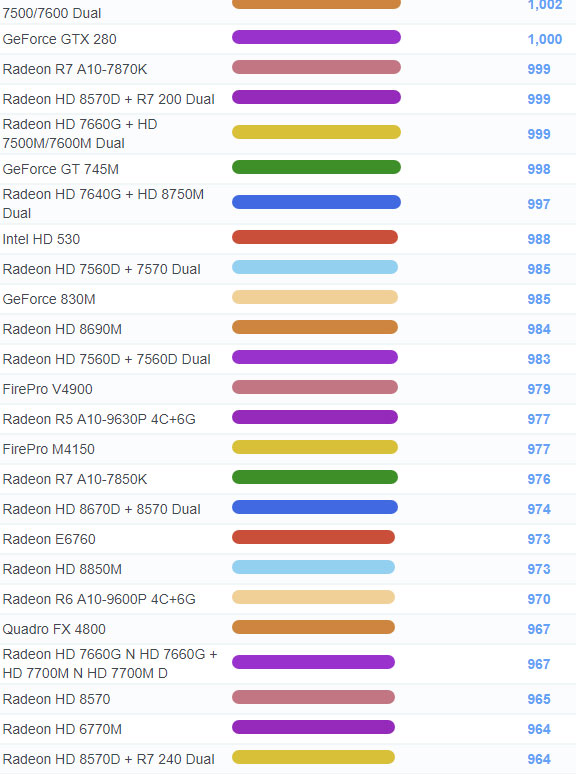Open the Quadro FX 4800 entry

click(x=54, y=629)
